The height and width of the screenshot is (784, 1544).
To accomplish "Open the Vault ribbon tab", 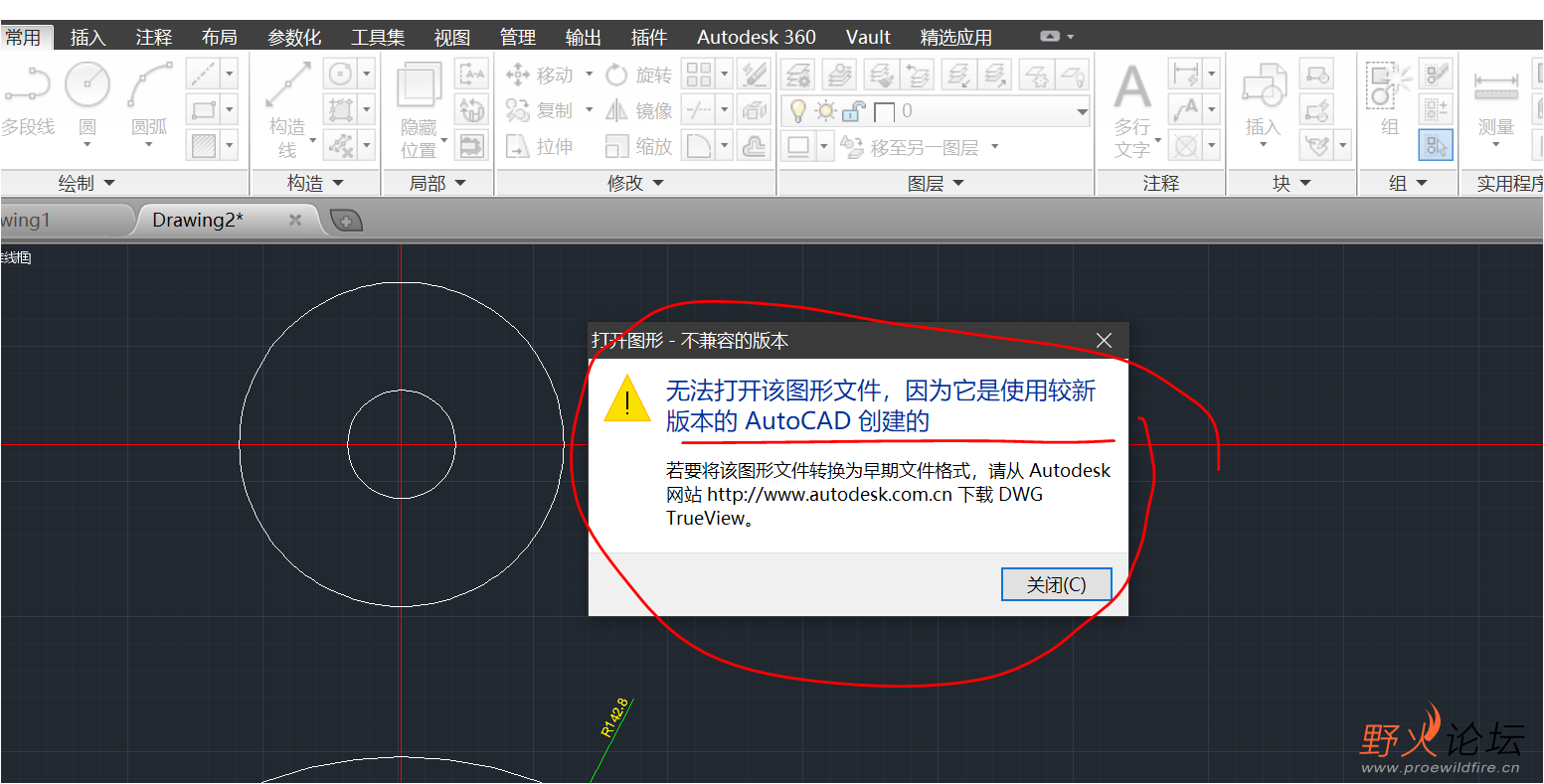I will point(868,37).
